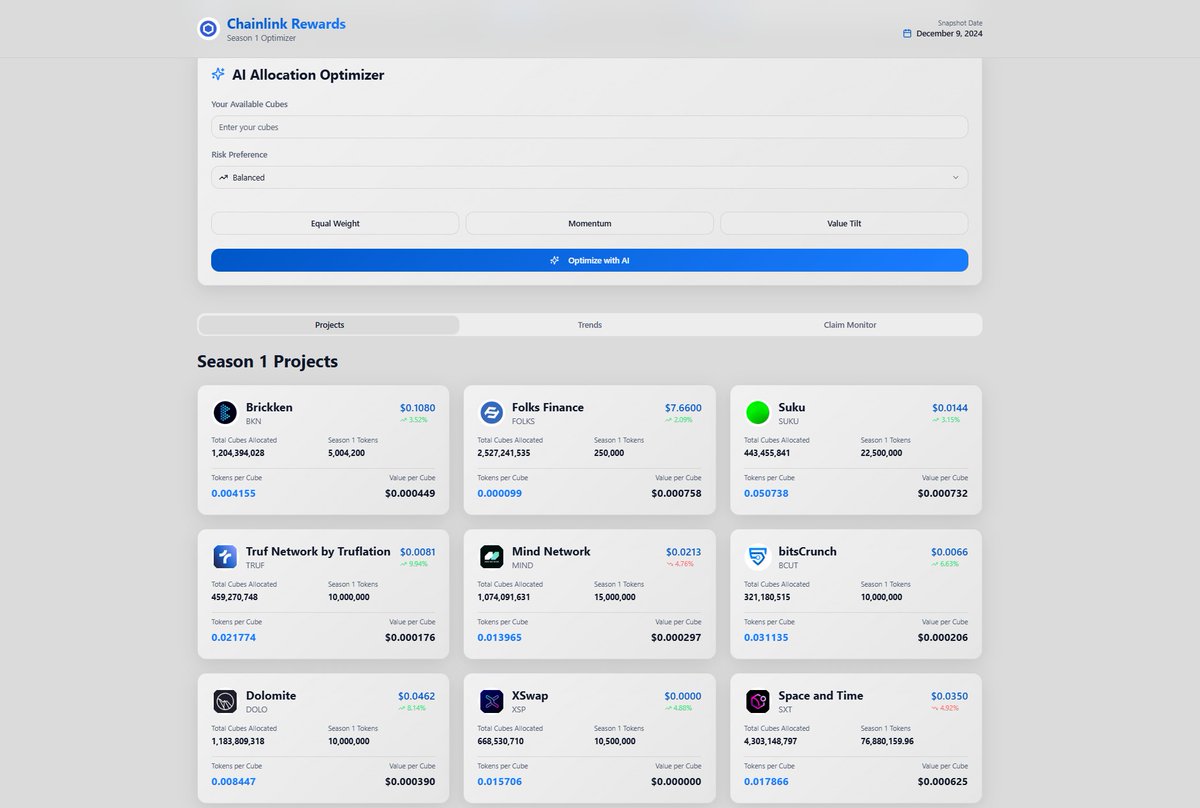
Task: Click XSwap Season 1 tokens 10,500,000
Action: click(615, 741)
